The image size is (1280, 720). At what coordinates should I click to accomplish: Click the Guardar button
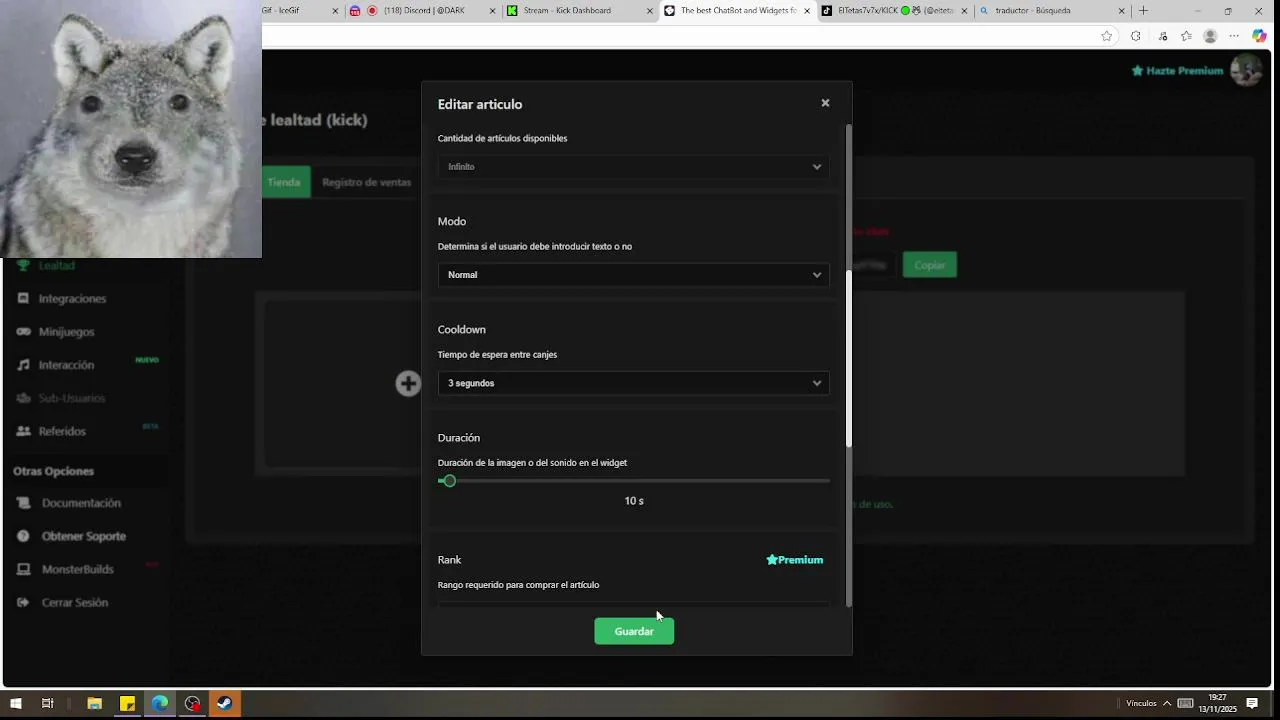pos(634,631)
